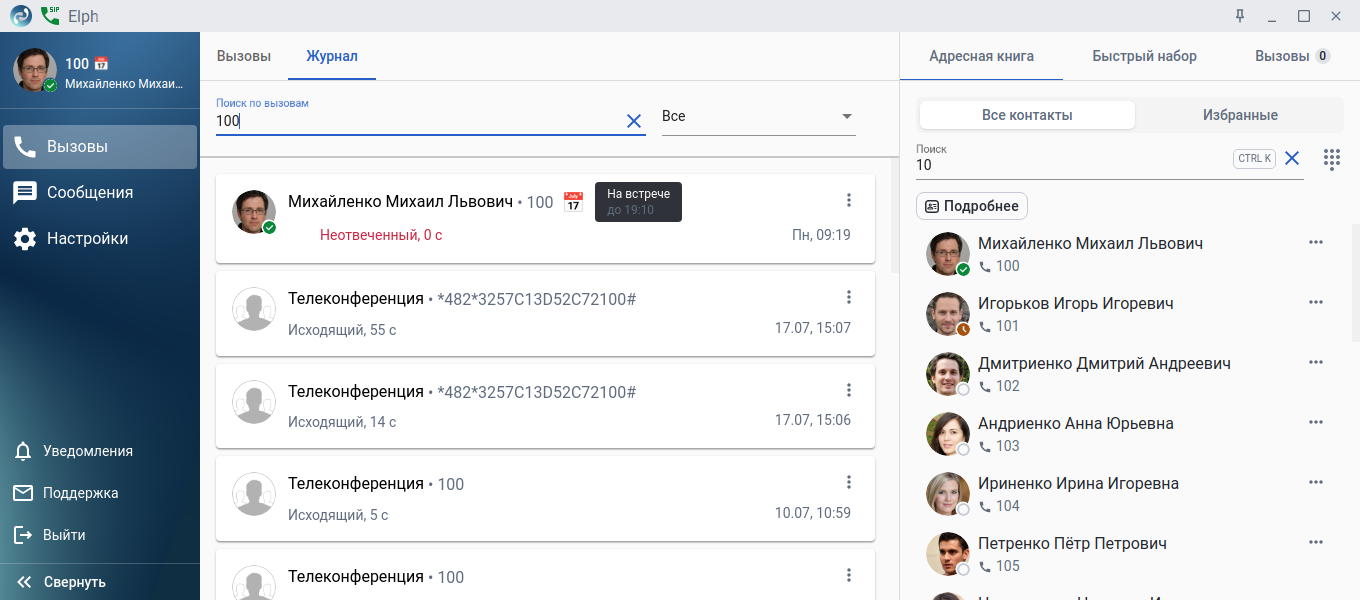
Task: Click the dial pad grid icon
Action: click(x=1331, y=159)
